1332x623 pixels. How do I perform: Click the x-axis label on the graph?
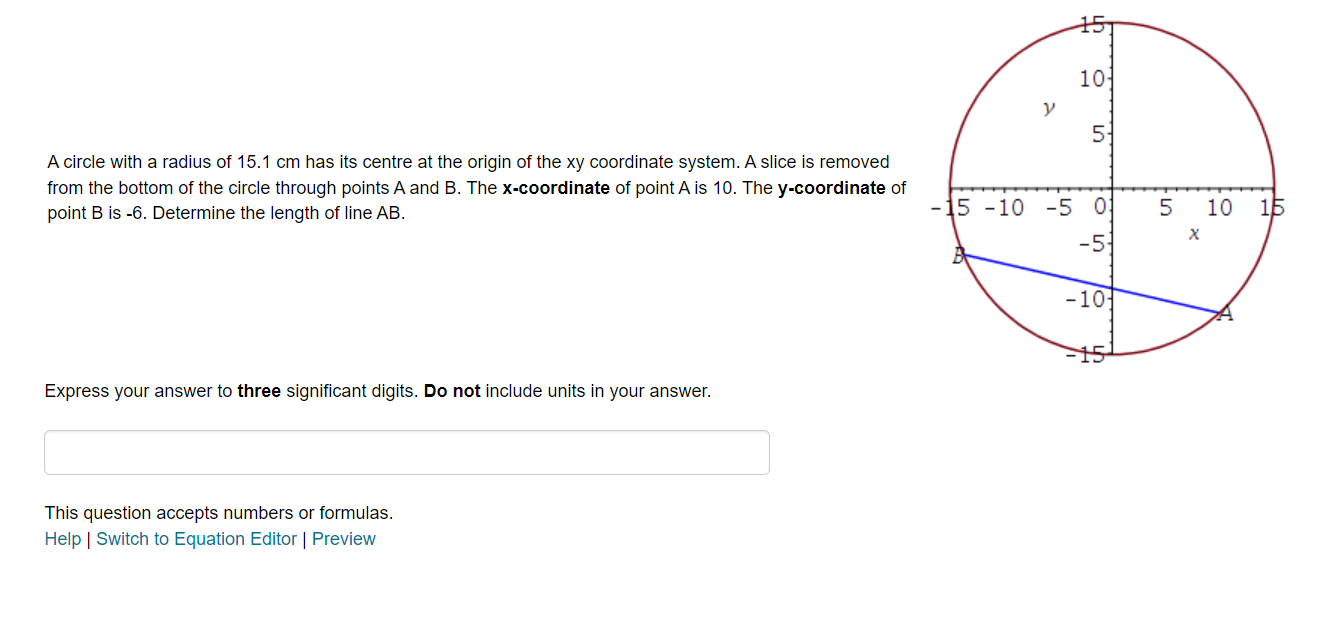pos(1193,232)
